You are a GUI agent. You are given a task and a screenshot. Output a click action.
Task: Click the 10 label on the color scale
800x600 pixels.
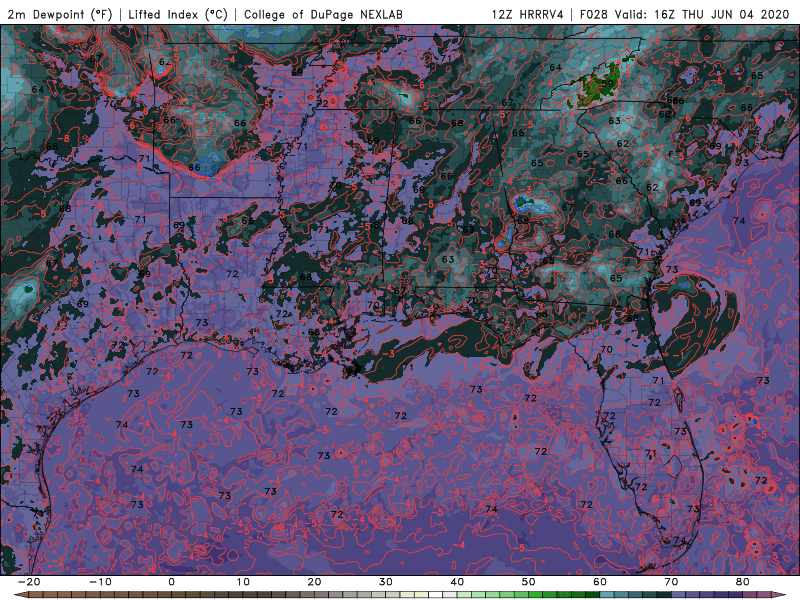(243, 582)
